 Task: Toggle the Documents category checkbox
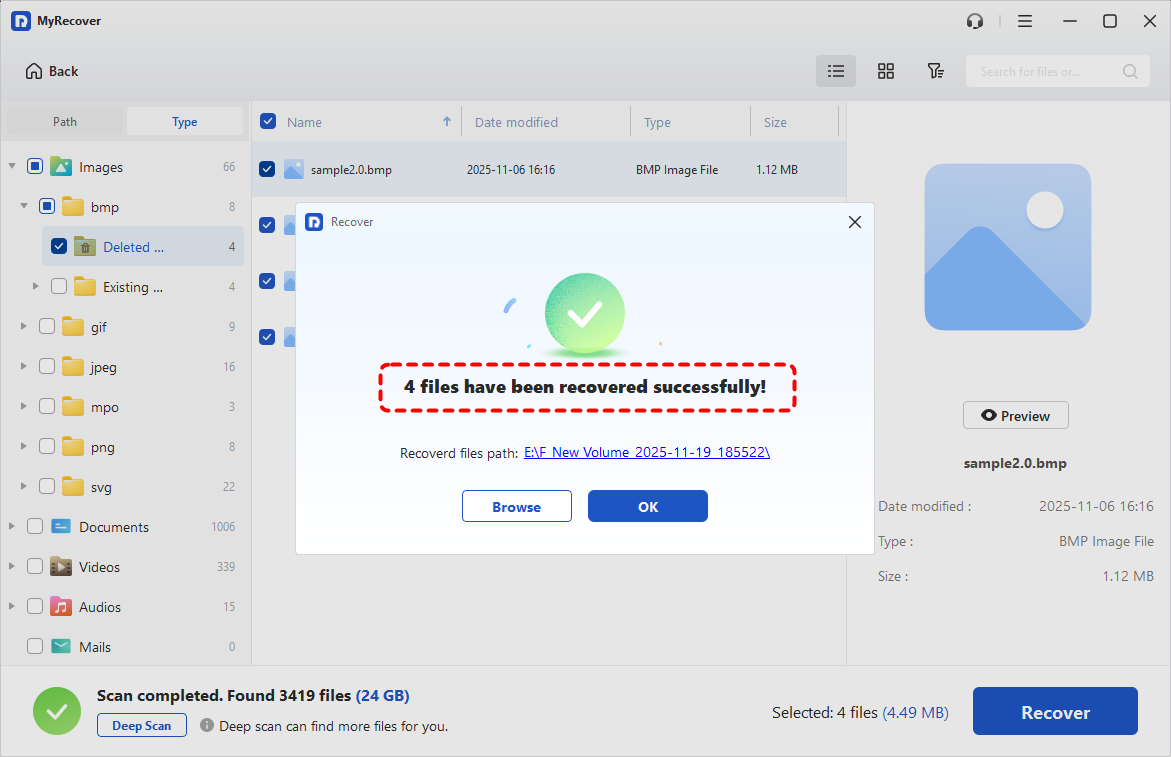35,527
